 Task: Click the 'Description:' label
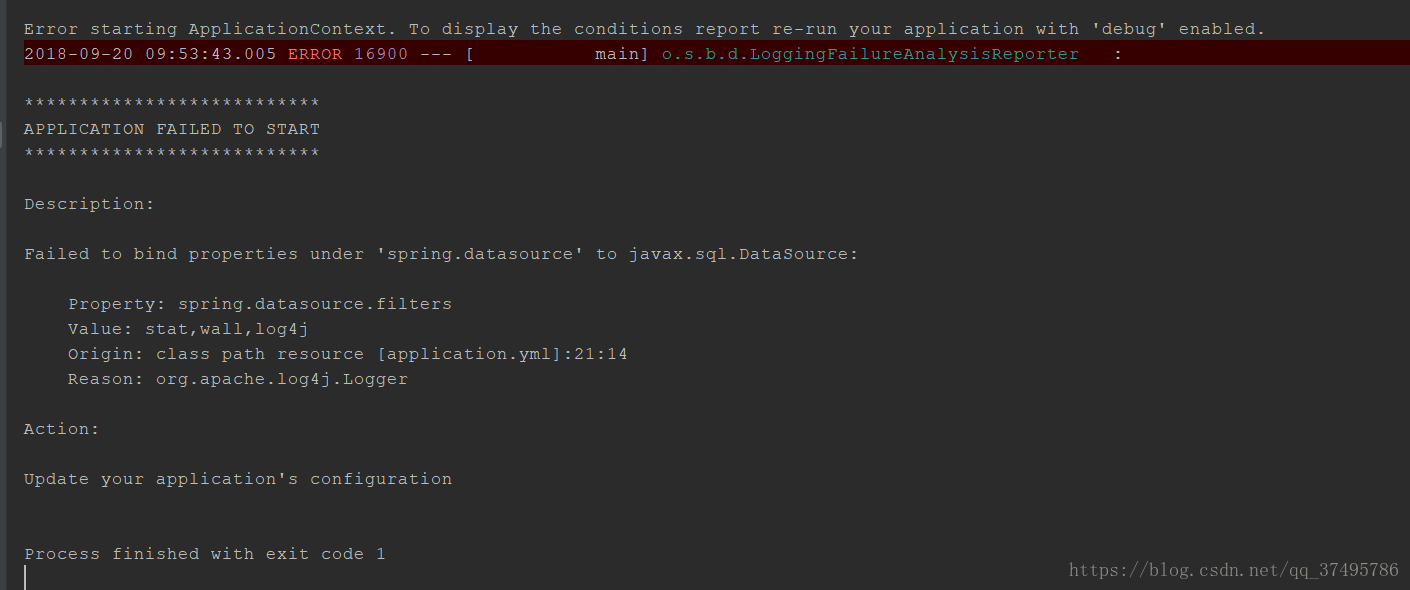[89, 204]
